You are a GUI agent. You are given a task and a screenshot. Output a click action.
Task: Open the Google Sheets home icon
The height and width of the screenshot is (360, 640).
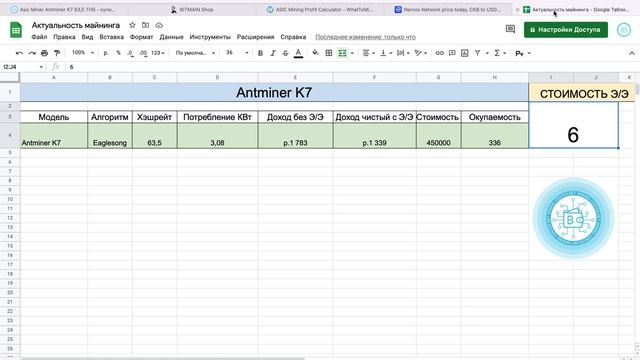(x=16, y=30)
